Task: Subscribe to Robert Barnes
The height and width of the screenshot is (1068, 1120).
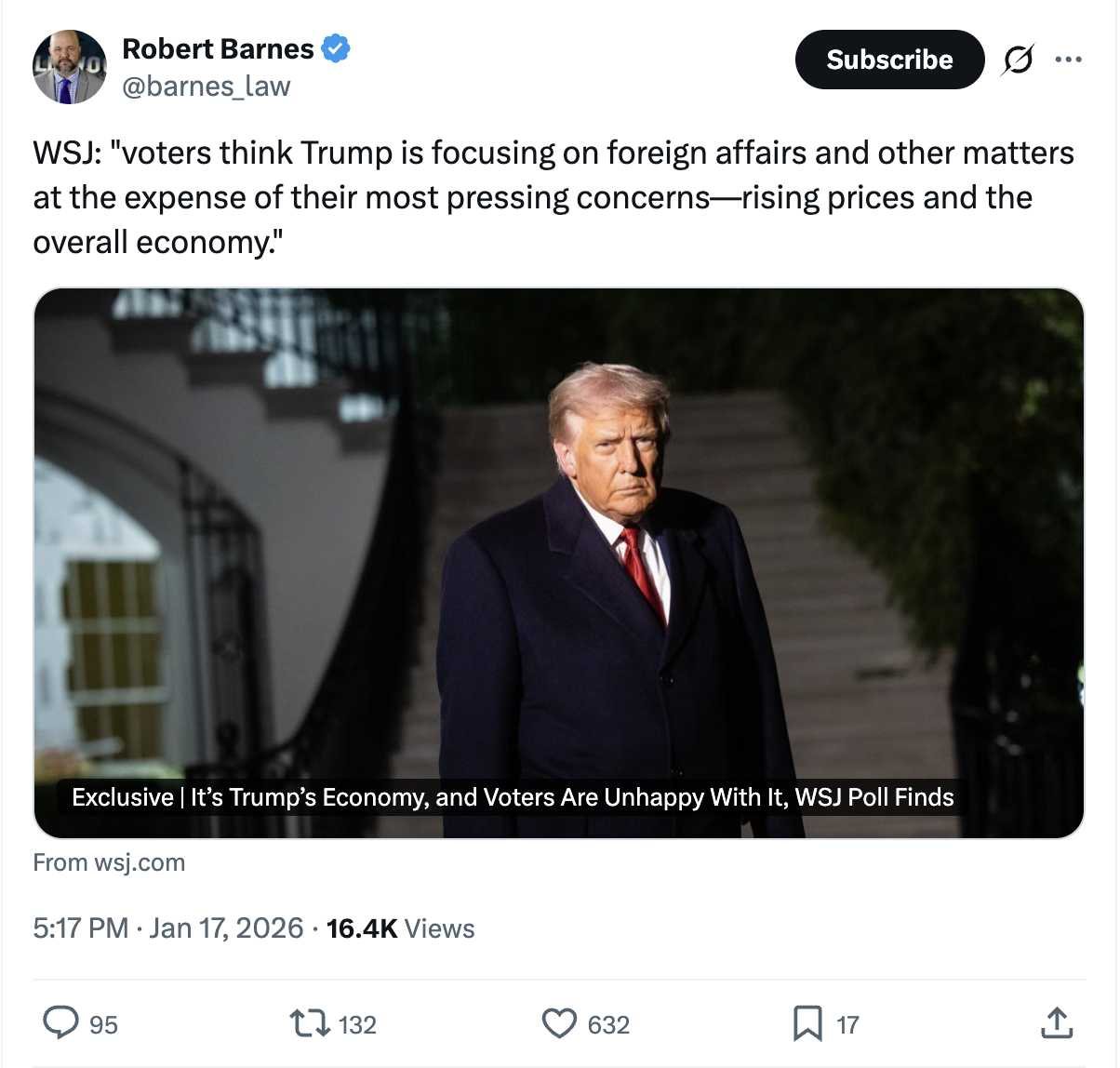Action: click(888, 60)
